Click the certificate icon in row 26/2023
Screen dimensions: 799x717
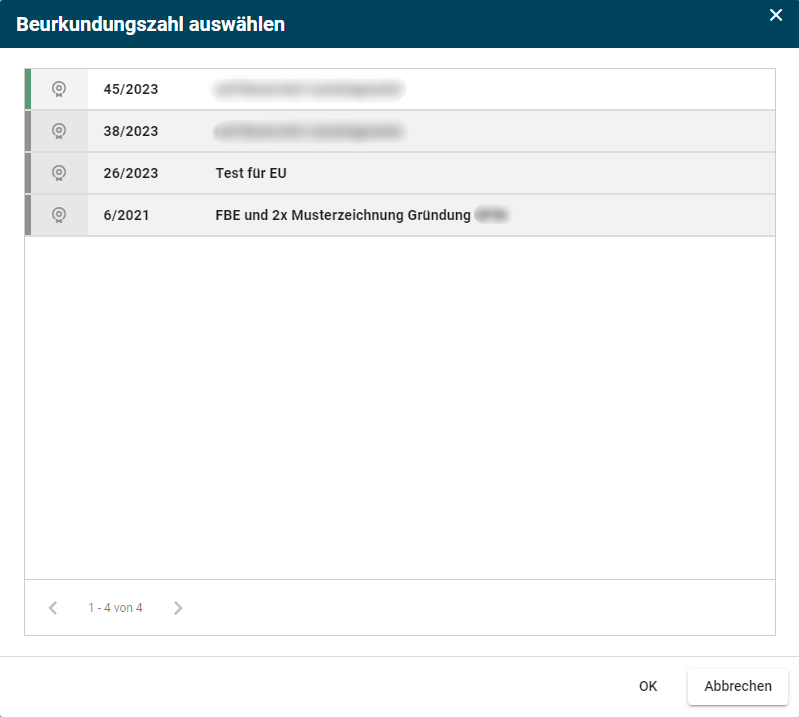(59, 173)
